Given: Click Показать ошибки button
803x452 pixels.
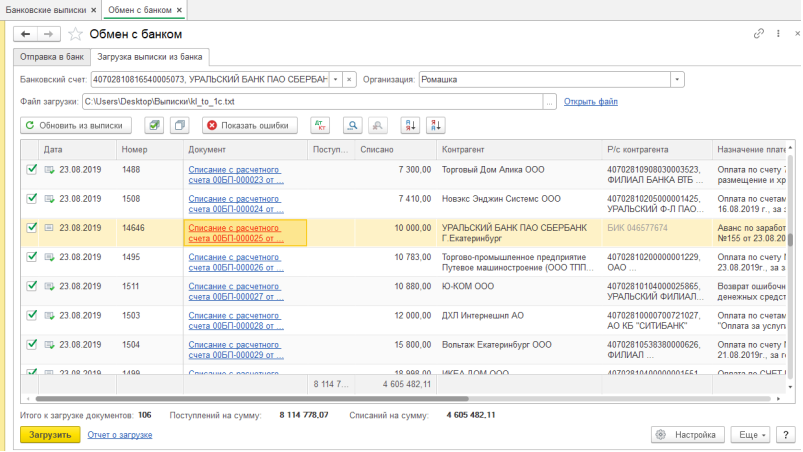Looking at the screenshot, I should point(250,125).
